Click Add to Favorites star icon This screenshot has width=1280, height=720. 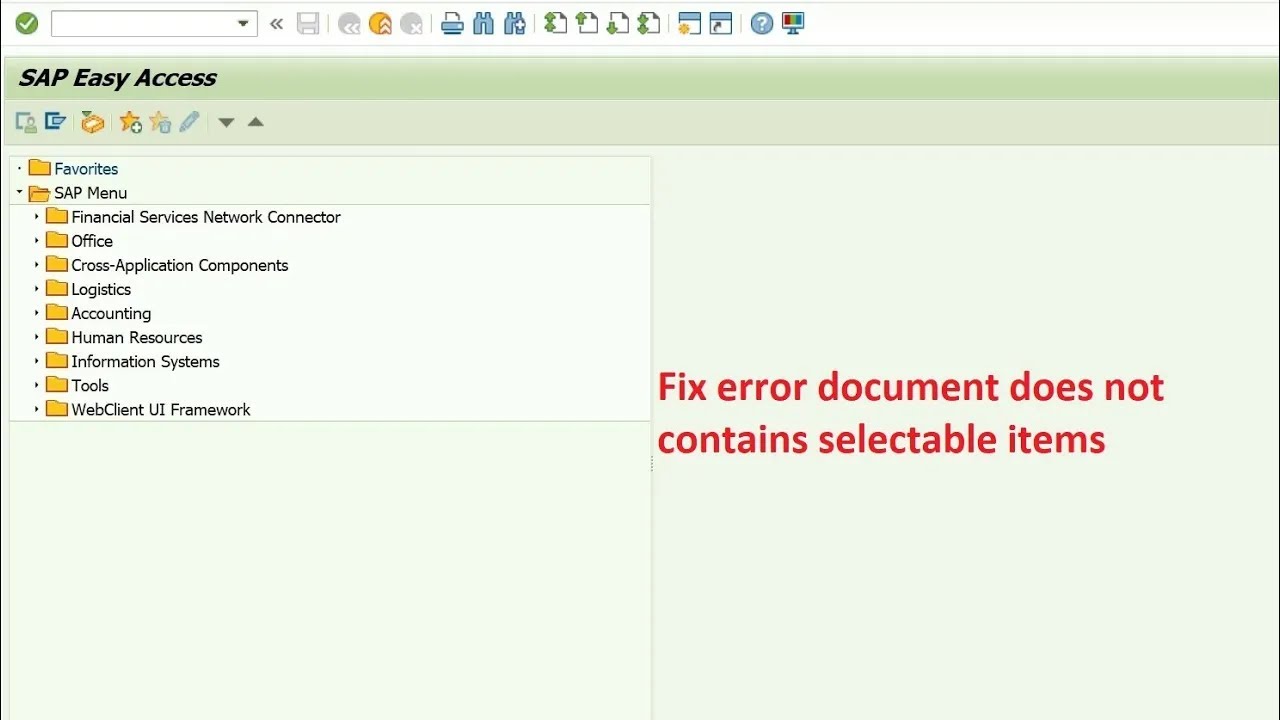click(130, 122)
